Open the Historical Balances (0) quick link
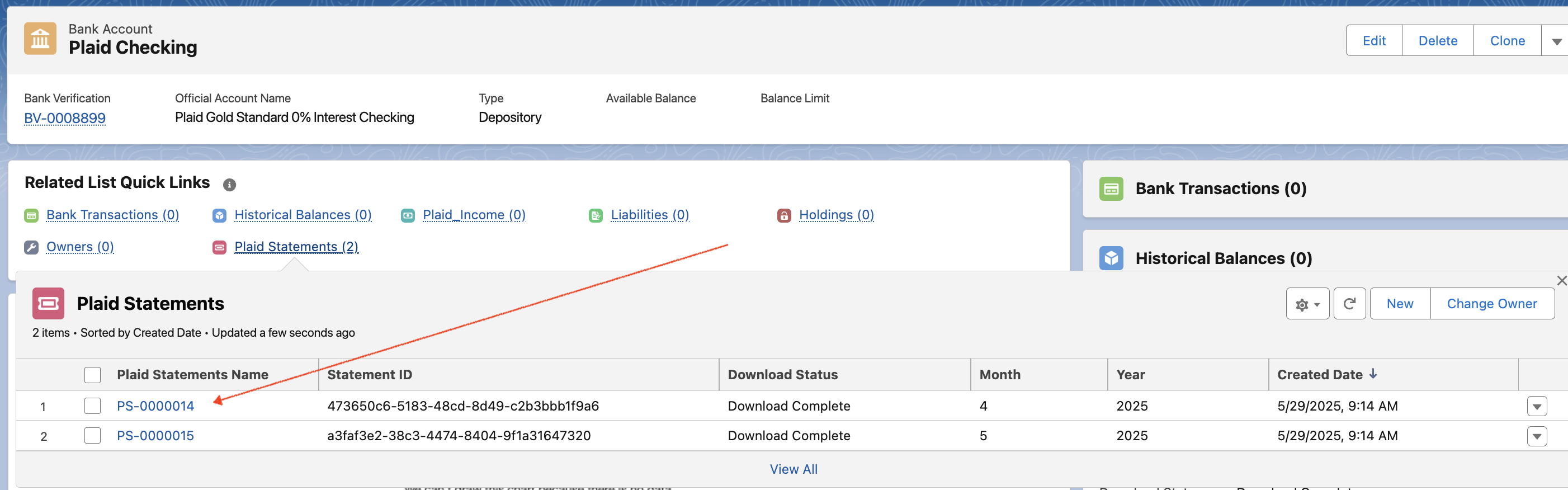Image resolution: width=1568 pixels, height=490 pixels. pyautogui.click(x=303, y=215)
